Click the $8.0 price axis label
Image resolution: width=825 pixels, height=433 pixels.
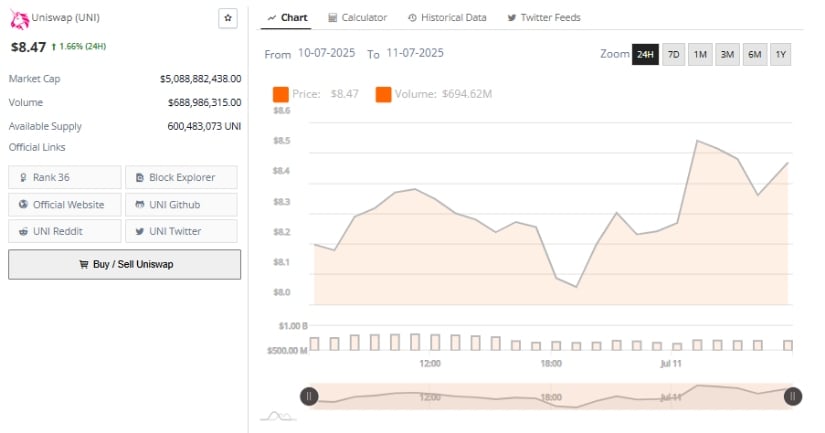click(x=281, y=292)
